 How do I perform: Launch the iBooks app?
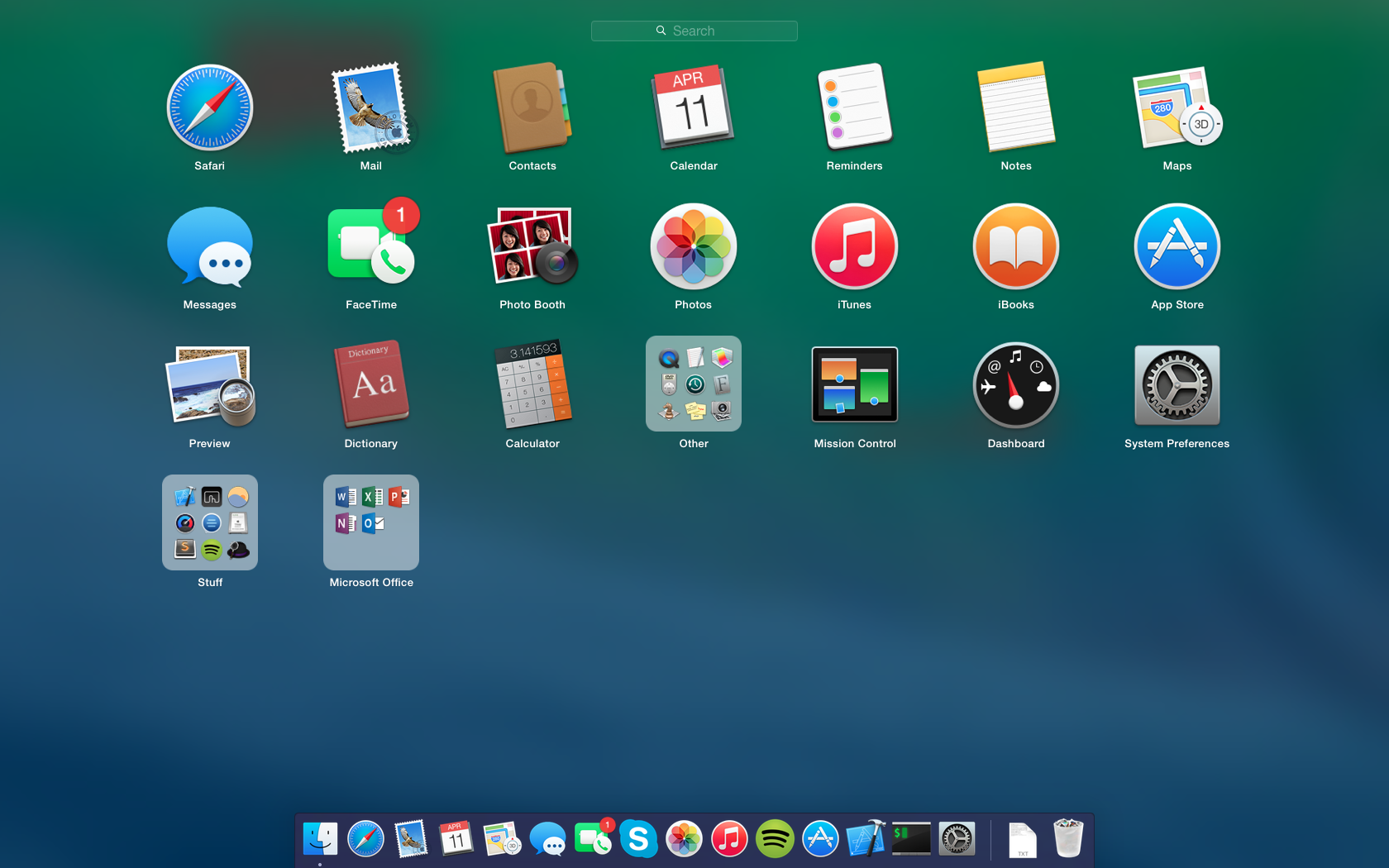click(1016, 246)
